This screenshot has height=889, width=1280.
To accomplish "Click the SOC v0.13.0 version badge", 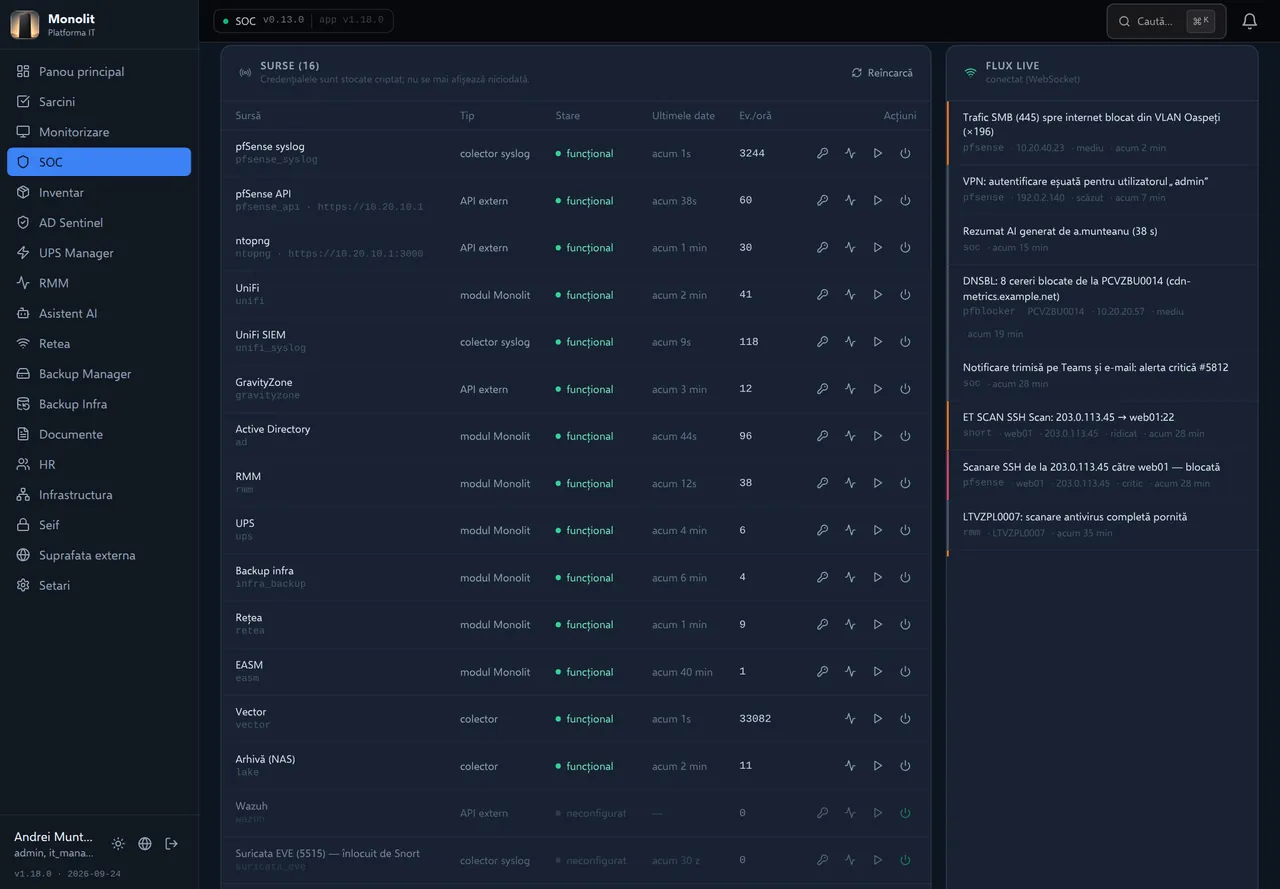I will (x=303, y=21).
